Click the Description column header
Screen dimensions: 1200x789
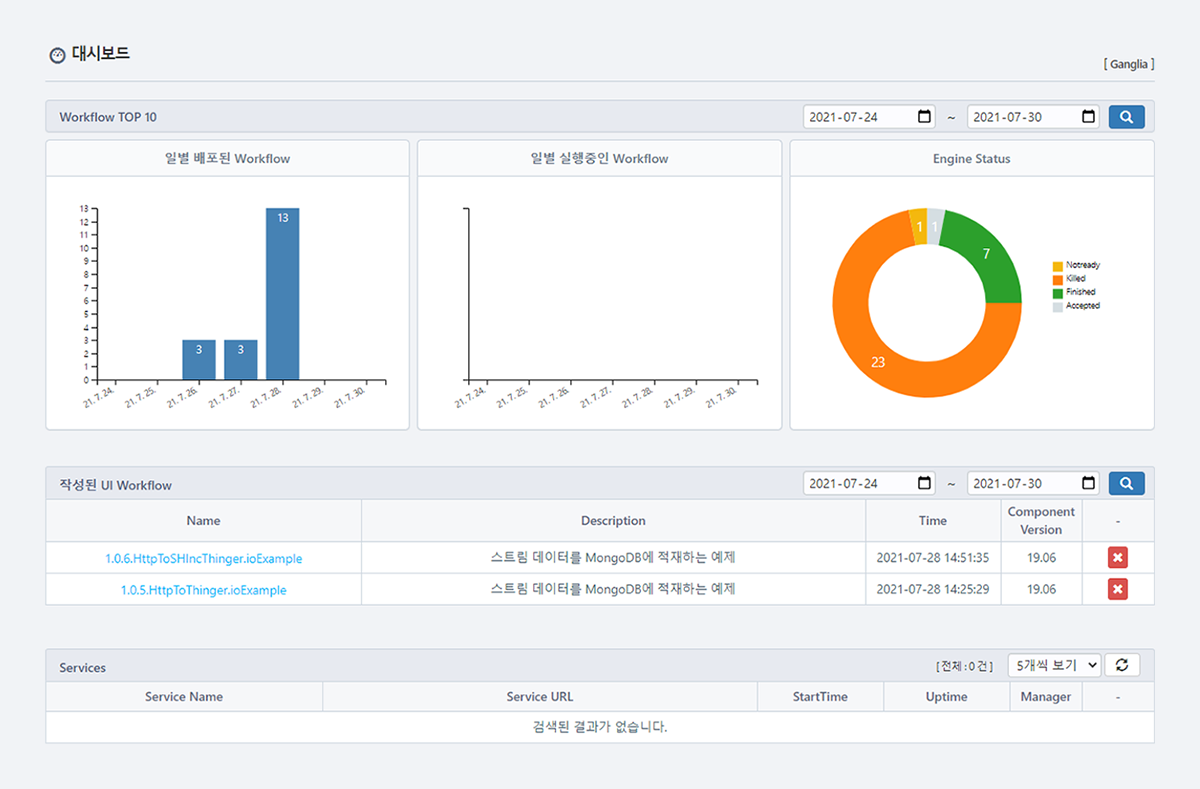tap(613, 521)
